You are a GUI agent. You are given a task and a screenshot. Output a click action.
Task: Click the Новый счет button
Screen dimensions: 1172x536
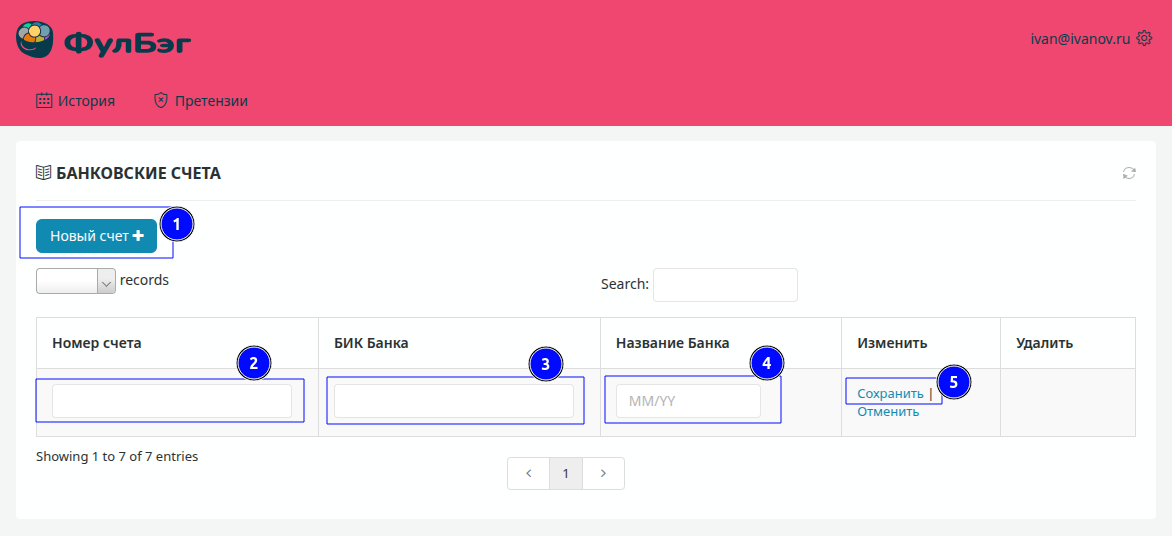pyautogui.click(x=96, y=236)
